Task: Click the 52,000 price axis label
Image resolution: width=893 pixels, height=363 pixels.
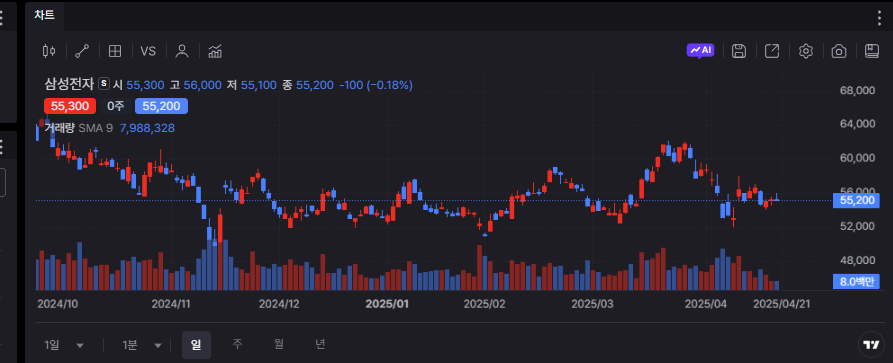Action: 857,226
